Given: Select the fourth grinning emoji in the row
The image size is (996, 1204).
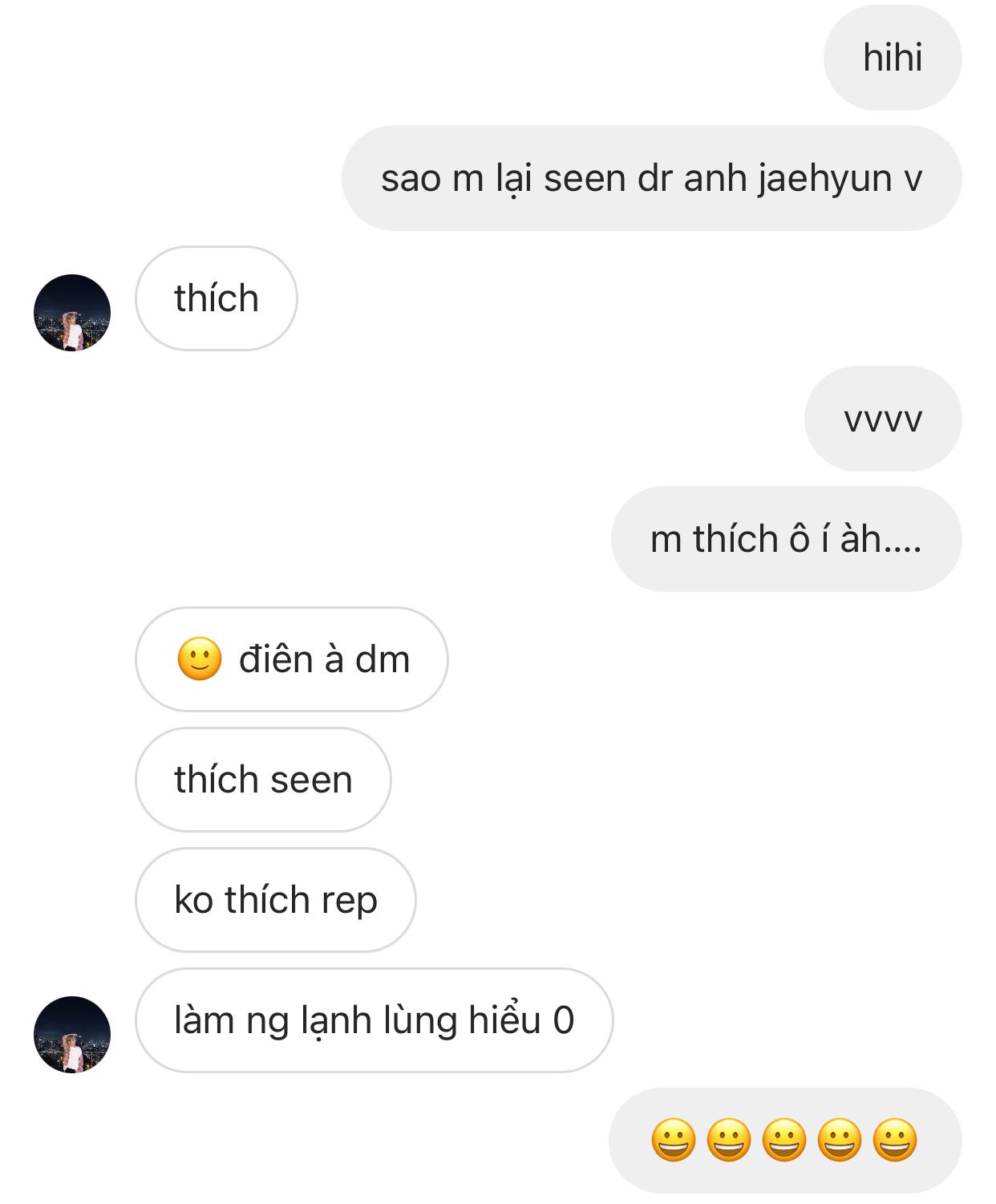Looking at the screenshot, I should point(840,1140).
